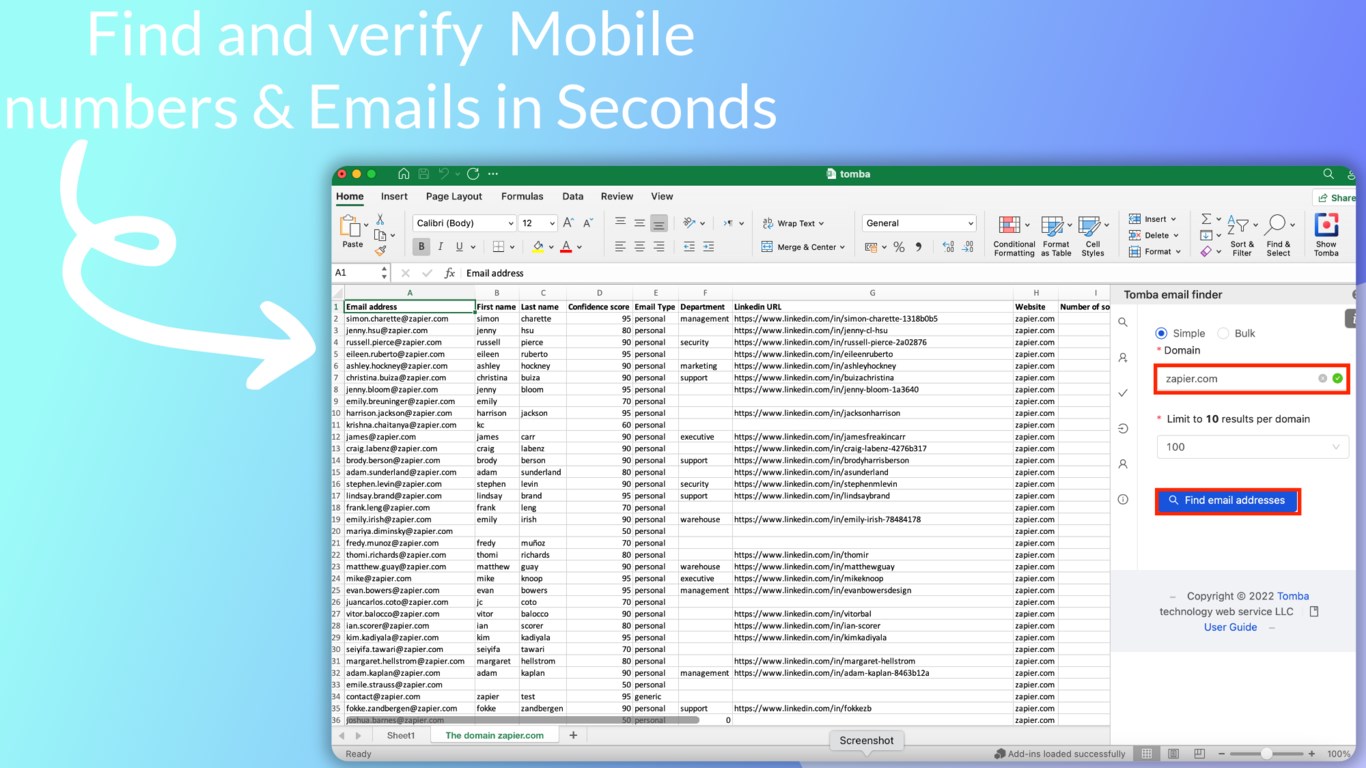Open Conditional Formatting
Viewport: 1366px width, 768px height.
click(x=1014, y=236)
